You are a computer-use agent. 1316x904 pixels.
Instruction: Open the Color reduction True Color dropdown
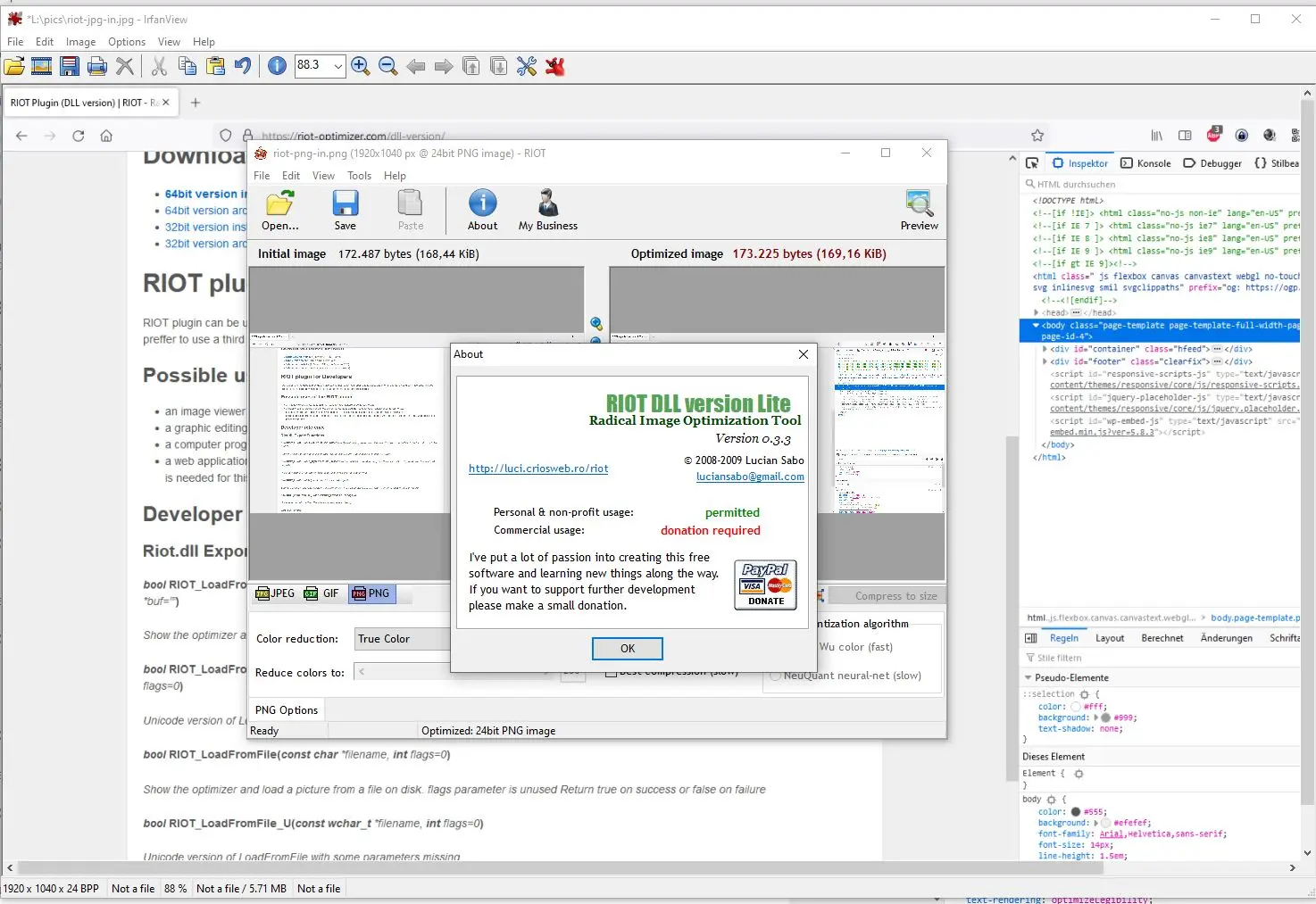tap(403, 639)
